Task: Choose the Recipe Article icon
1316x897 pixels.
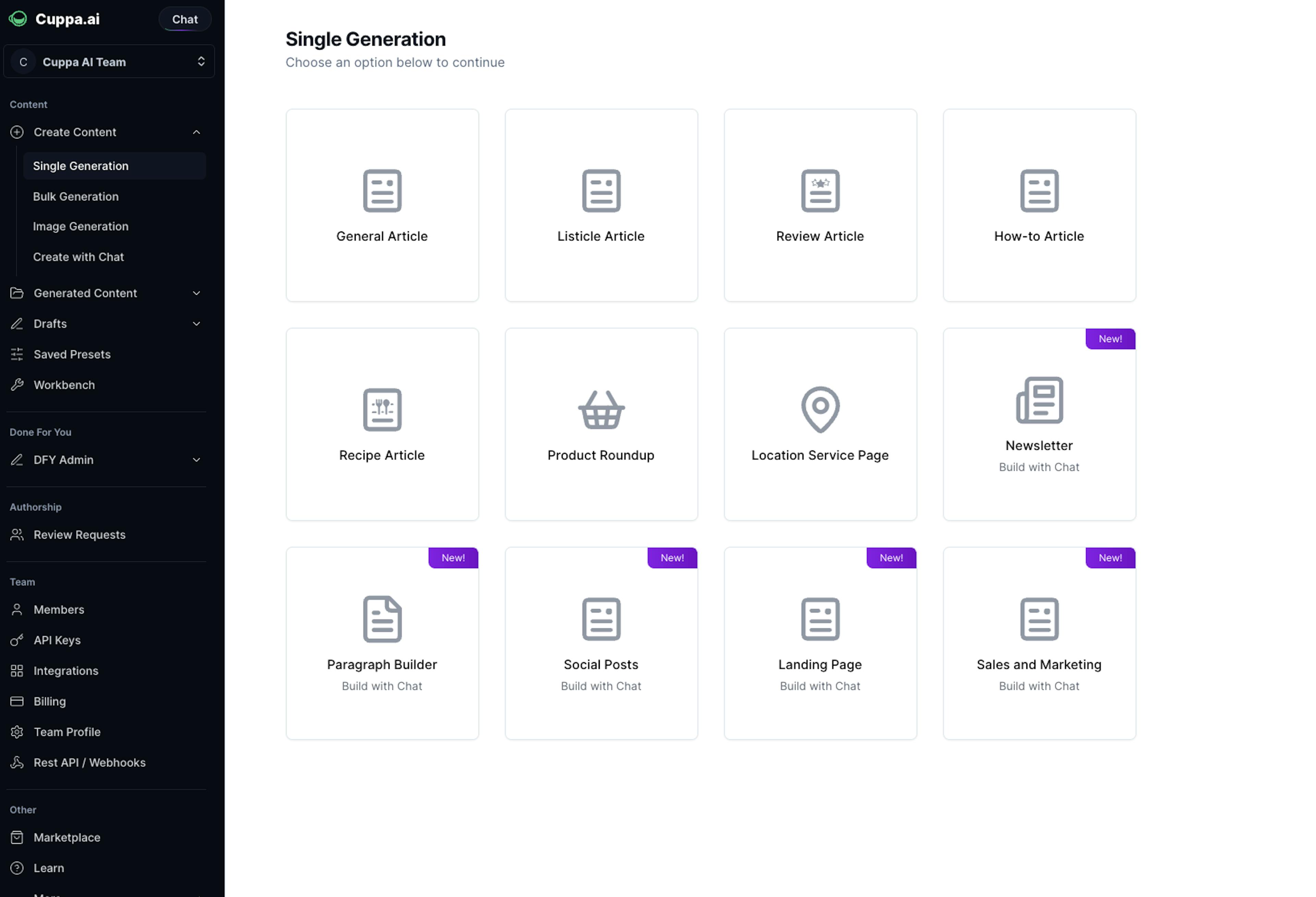Action: coord(382,409)
